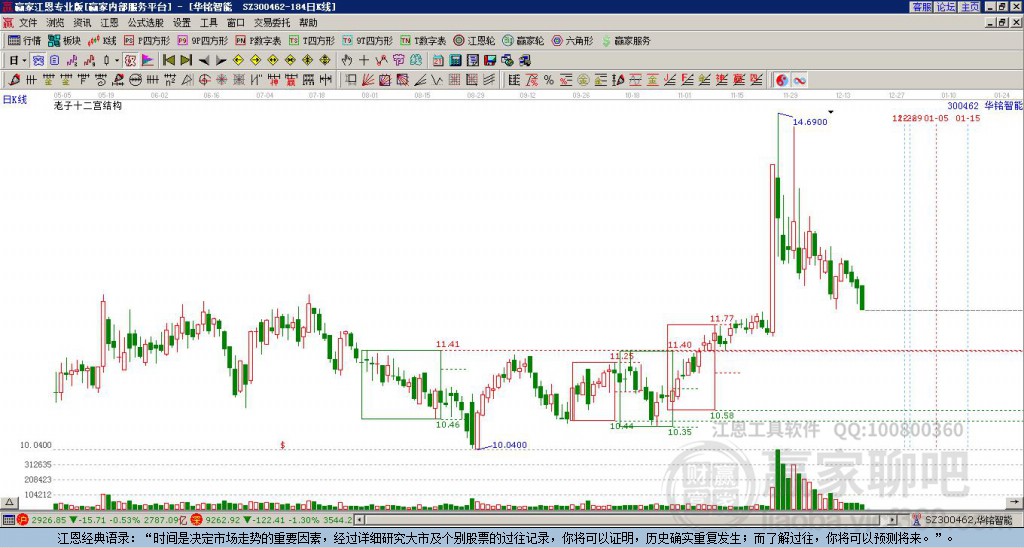1024x548 pixels.
Task: Open the 赢家服务 button
Action: click(x=626, y=40)
